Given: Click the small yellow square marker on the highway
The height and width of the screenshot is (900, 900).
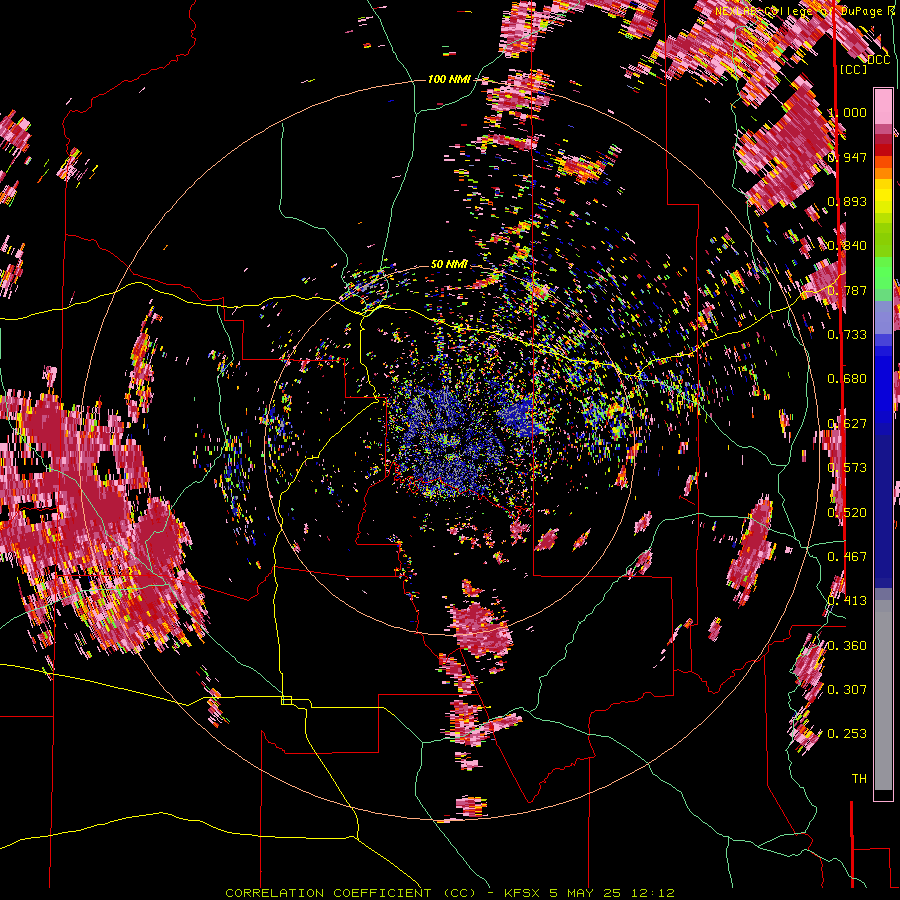Looking at the screenshot, I should 286,700.
